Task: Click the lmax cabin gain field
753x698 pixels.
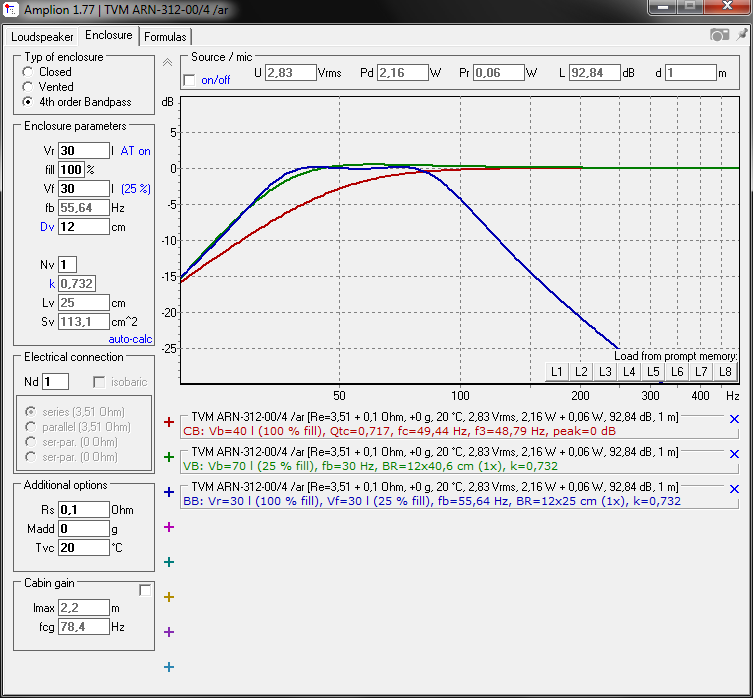Action: pos(84,608)
